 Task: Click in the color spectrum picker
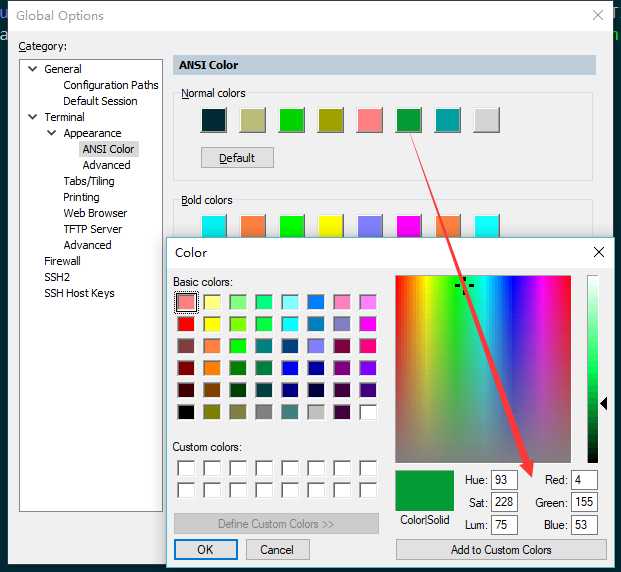[x=483, y=369]
